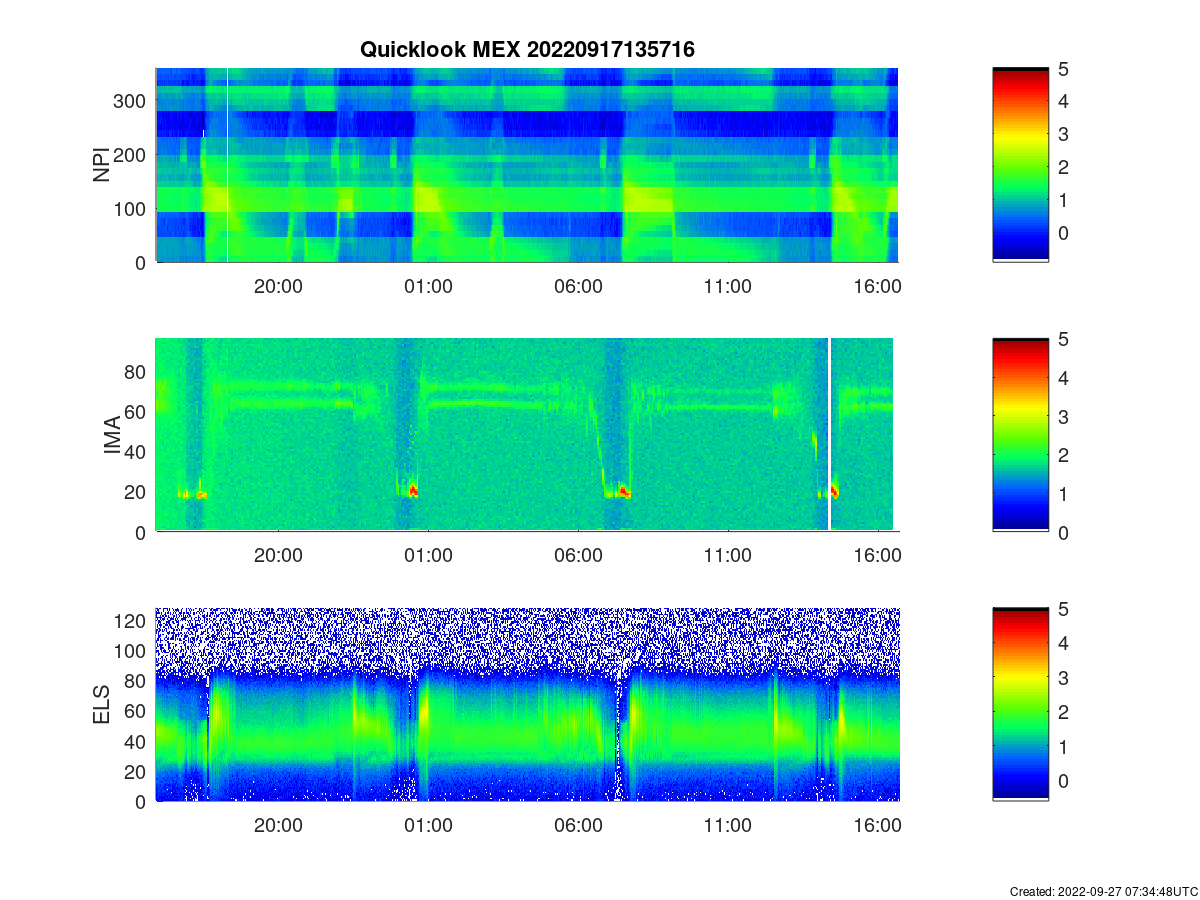Click the 16:00 time label under the ELS panel
This screenshot has height=900, width=1200.
click(878, 826)
